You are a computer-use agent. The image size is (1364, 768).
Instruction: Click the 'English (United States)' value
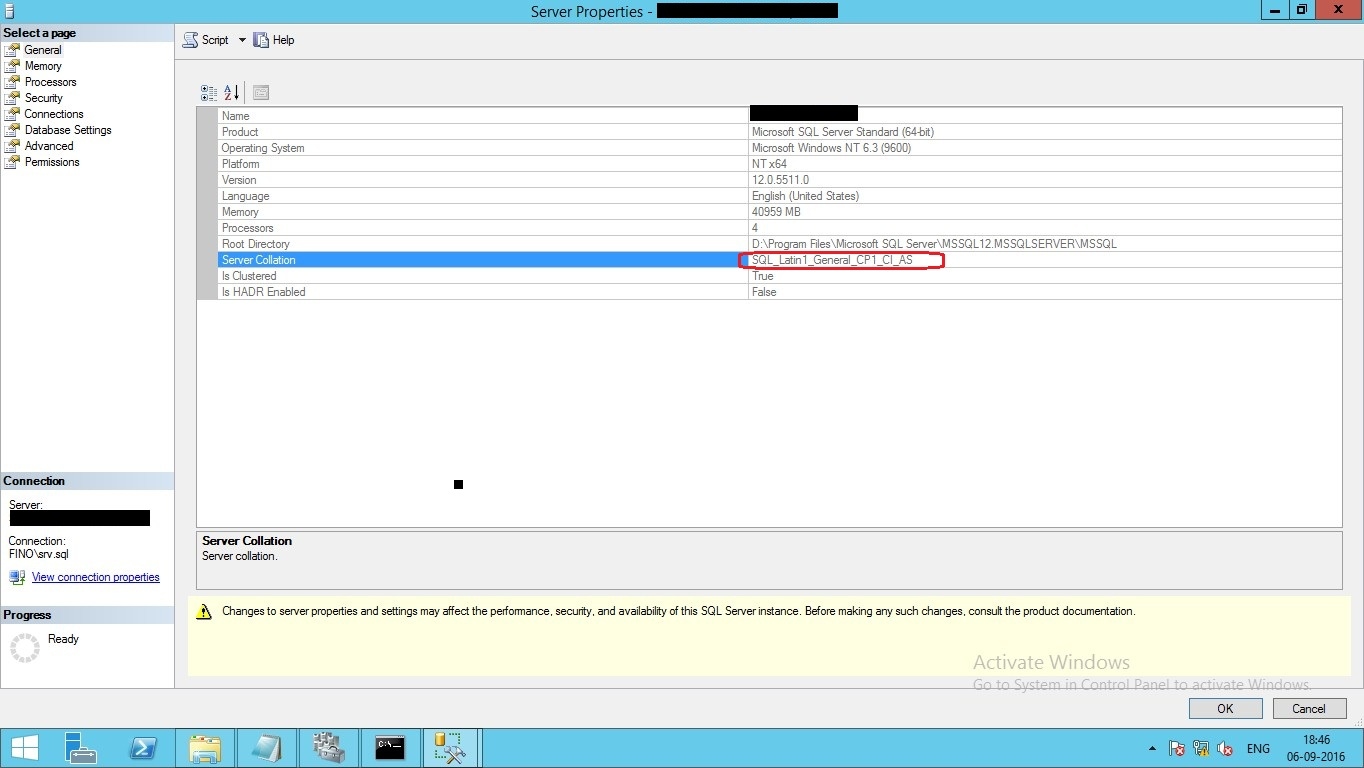(x=805, y=196)
